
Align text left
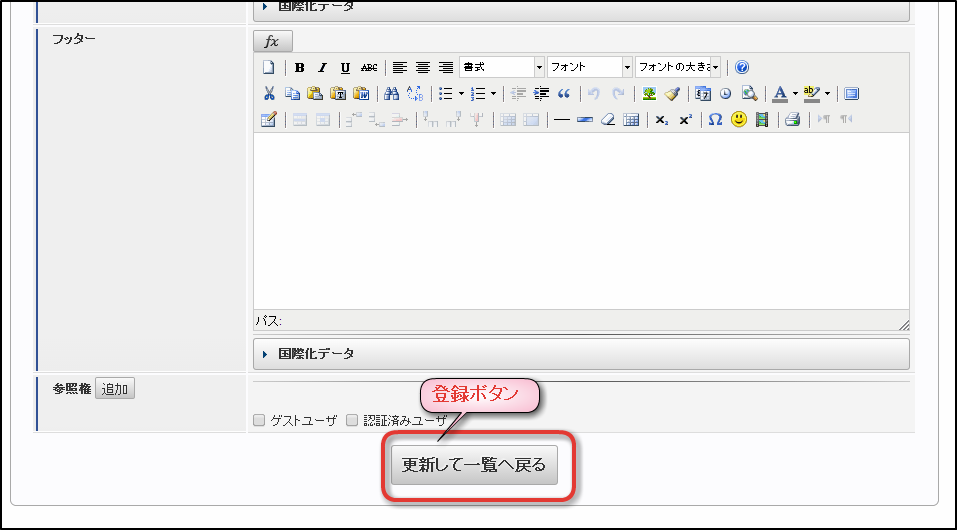(399, 68)
